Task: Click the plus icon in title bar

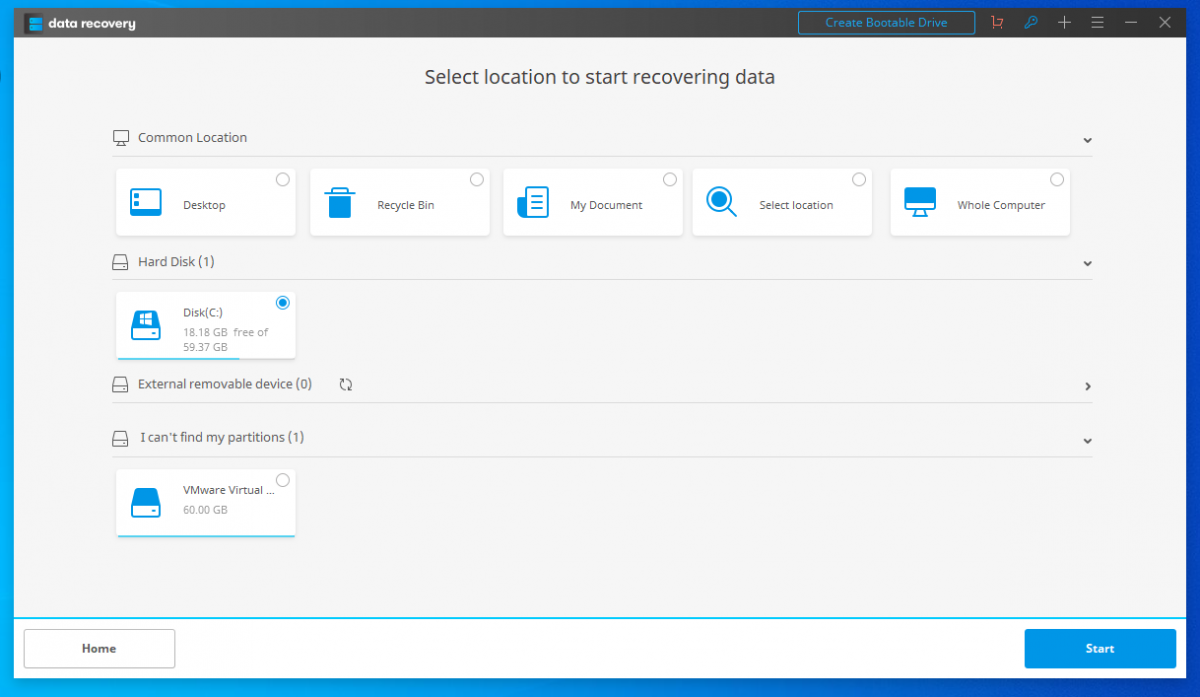Action: coord(1065,23)
